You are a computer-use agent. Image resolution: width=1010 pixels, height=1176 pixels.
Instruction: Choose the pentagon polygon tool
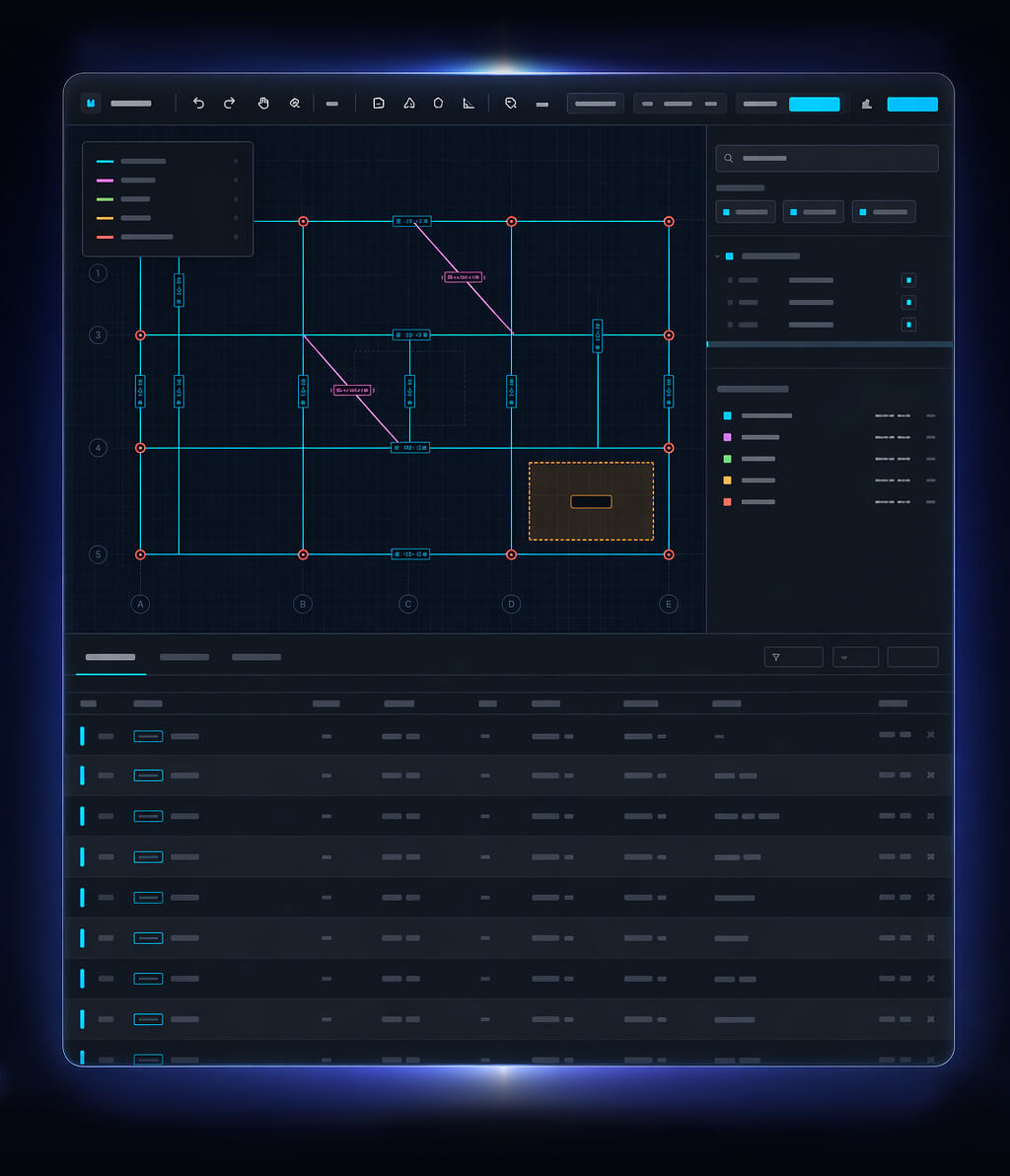(439, 104)
